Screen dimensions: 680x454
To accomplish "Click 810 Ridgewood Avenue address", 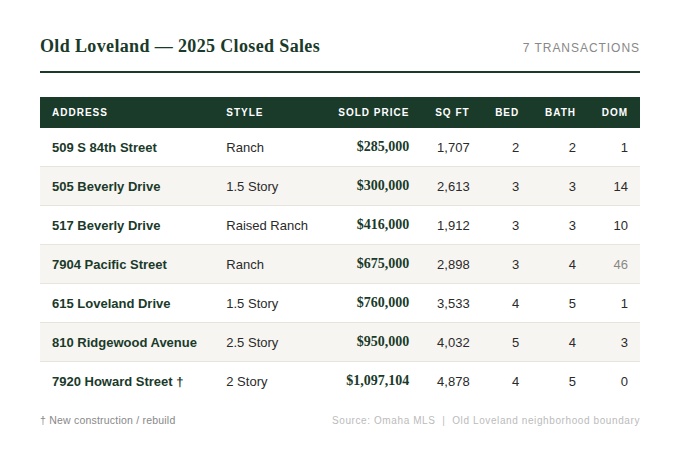I will pyautogui.click(x=124, y=343).
